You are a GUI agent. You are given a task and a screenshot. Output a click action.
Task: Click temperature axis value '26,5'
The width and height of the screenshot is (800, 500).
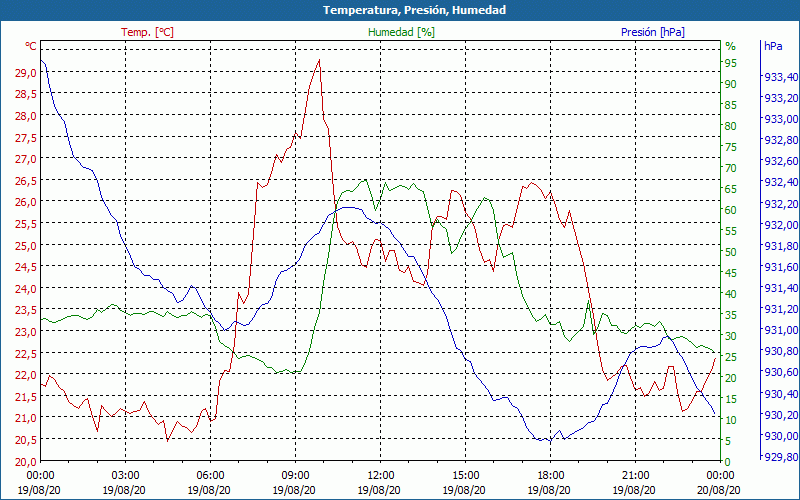26,181
